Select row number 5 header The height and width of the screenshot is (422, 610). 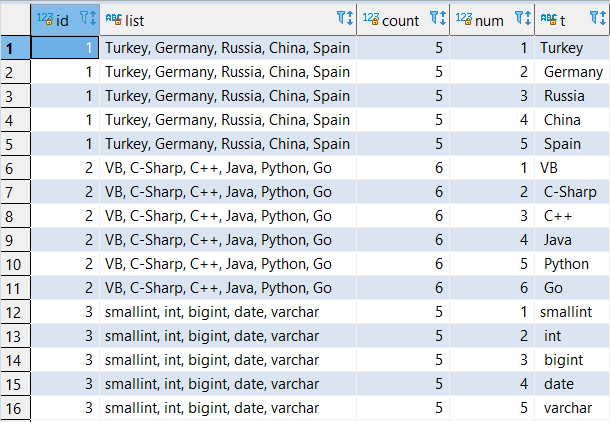tap(15, 144)
